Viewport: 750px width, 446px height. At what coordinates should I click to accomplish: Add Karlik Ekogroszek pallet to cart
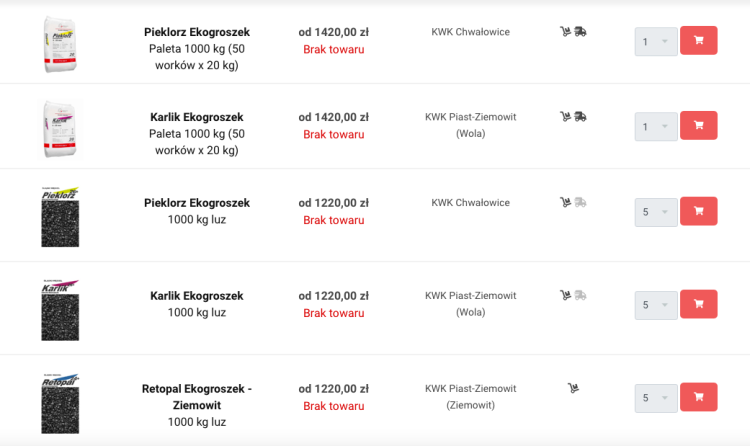tap(698, 126)
